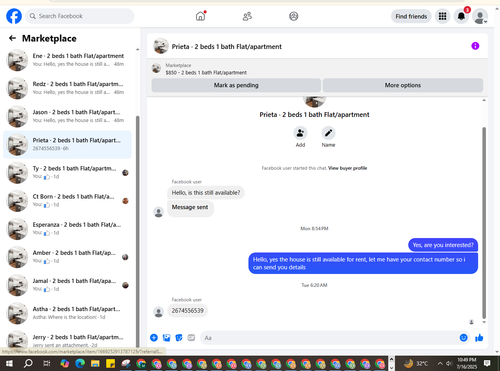Viewport: 500px width, 371px height.
Task: Open the taskbar clock and date
Action: 467,363
